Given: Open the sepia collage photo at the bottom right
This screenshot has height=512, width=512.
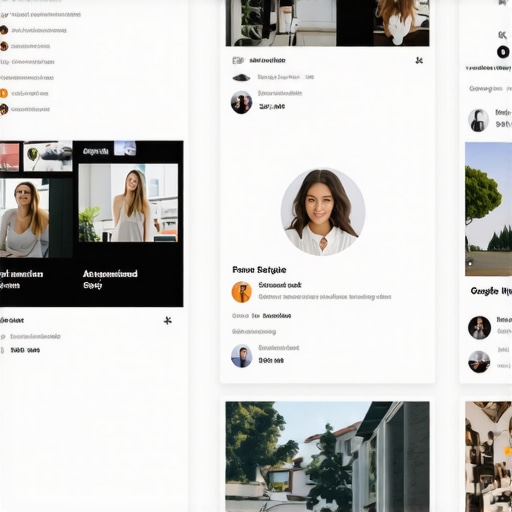Looking at the screenshot, I should pyautogui.click(x=488, y=457).
